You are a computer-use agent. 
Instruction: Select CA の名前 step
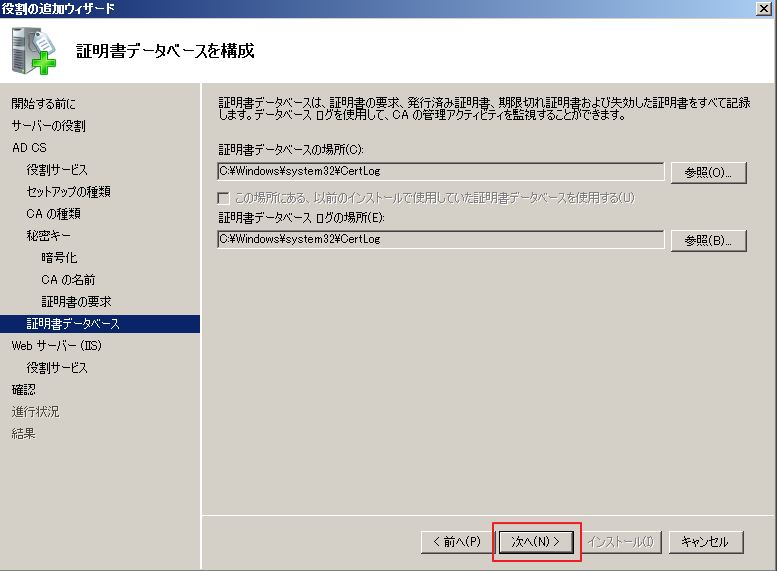pos(68,280)
